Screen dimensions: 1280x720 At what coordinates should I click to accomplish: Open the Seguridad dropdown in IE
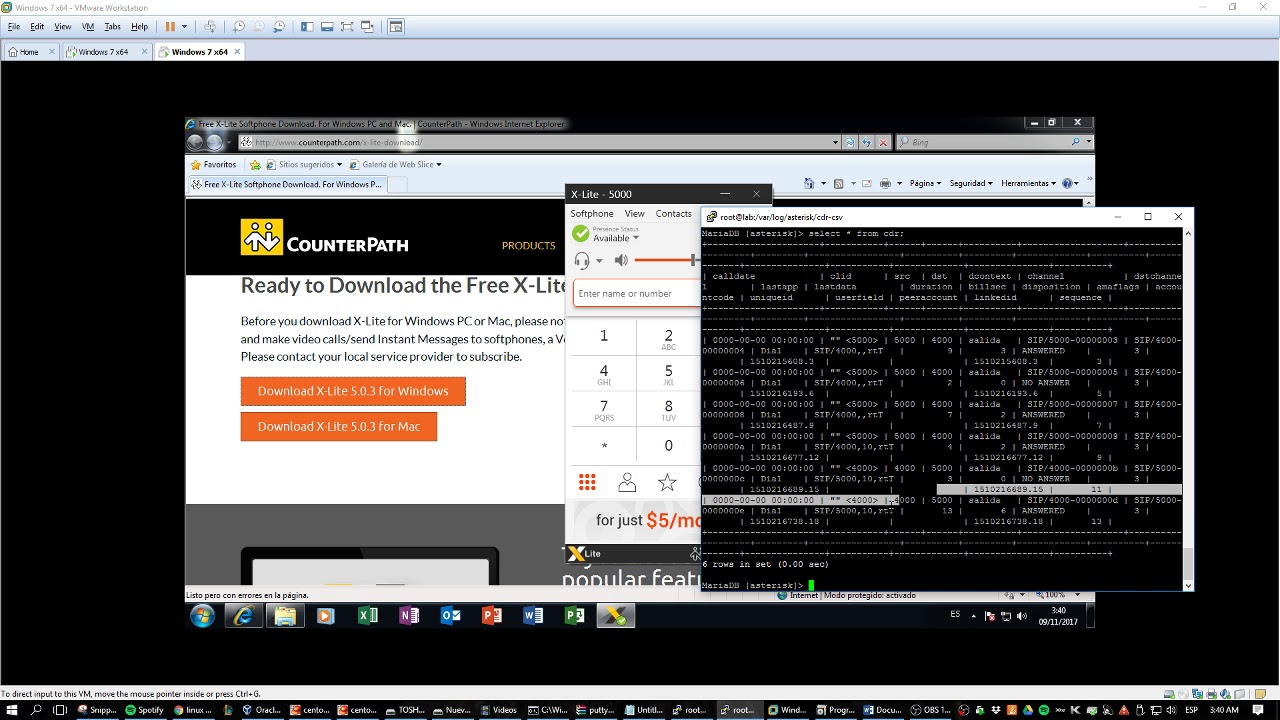(x=971, y=184)
